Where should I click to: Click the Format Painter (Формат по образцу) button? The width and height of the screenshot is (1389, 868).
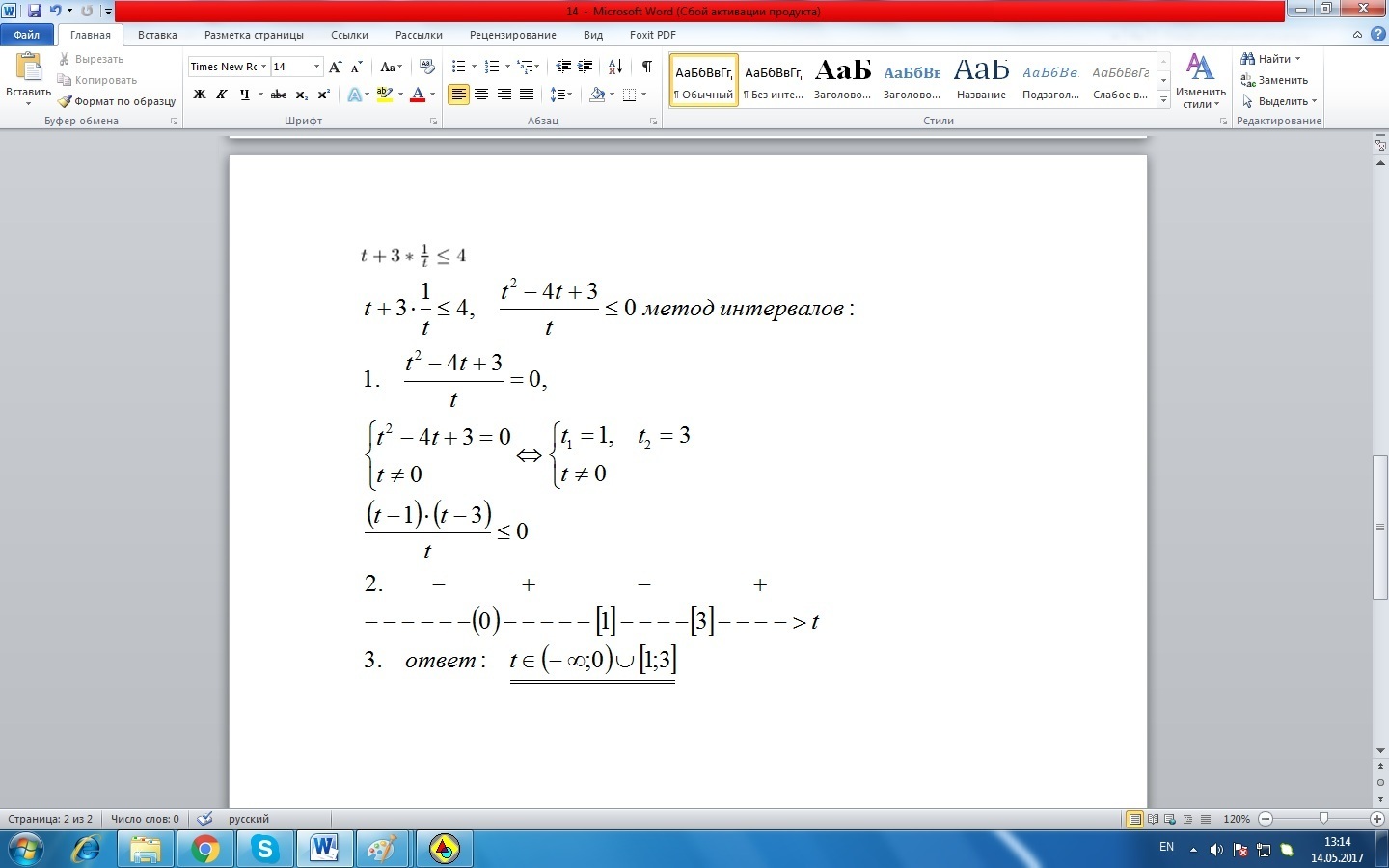[117, 101]
